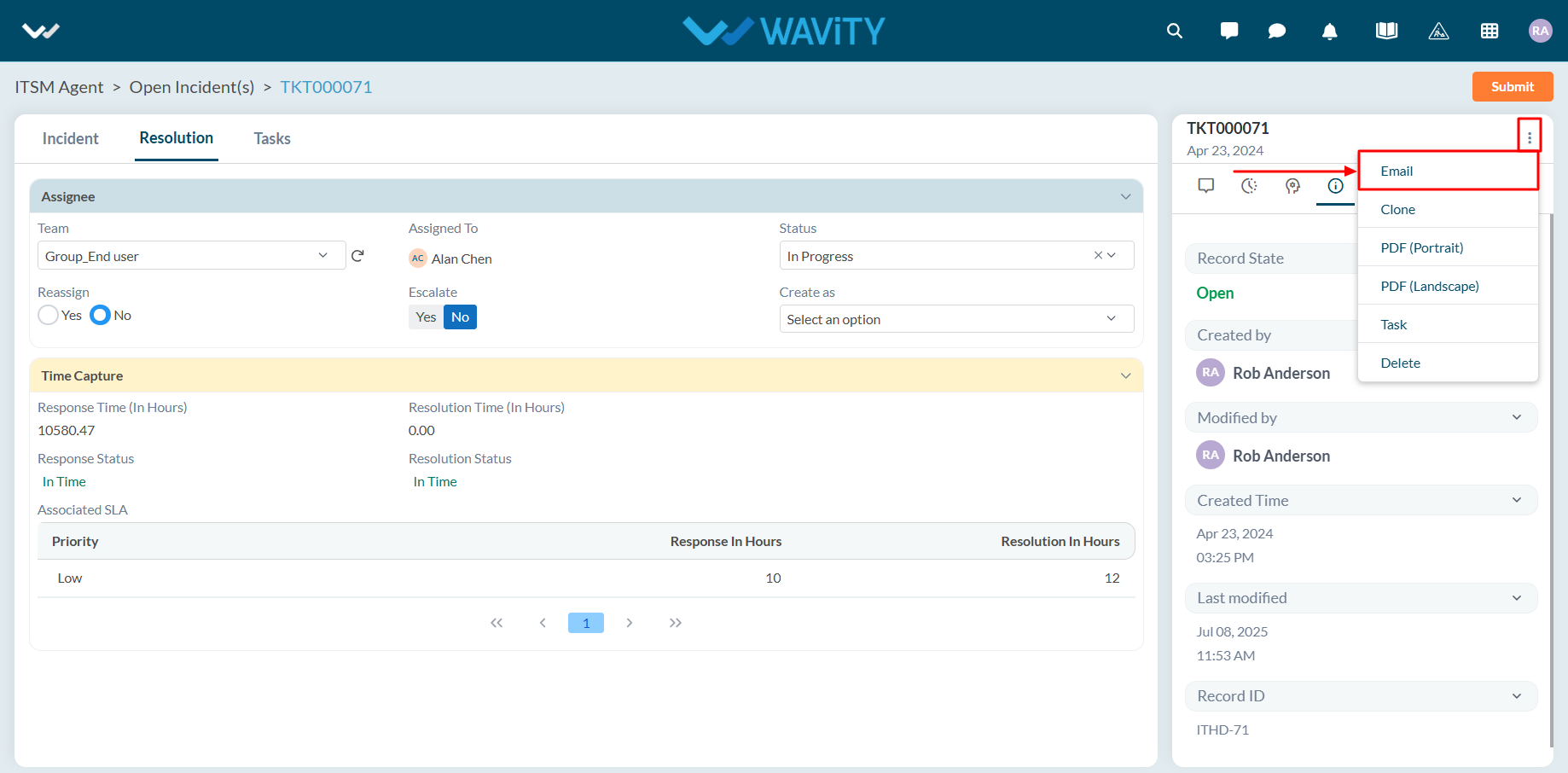This screenshot has height=773, width=1568.
Task: Choose Clone from the options menu
Action: tap(1448, 209)
